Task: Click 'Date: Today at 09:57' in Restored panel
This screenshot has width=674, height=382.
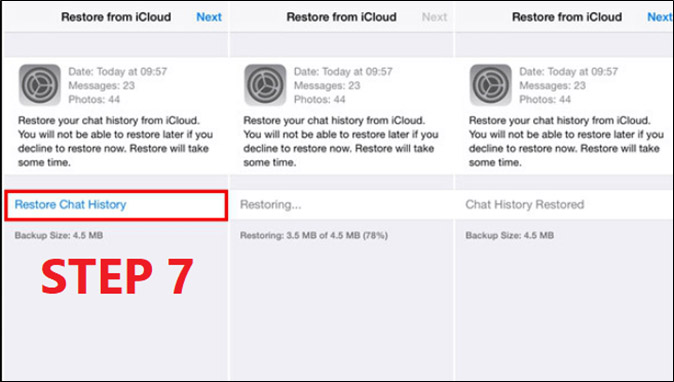Action: click(x=568, y=72)
